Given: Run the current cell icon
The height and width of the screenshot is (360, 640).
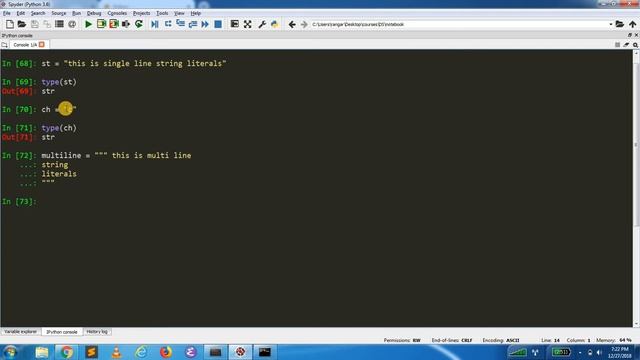Looking at the screenshot, I should click(101, 24).
